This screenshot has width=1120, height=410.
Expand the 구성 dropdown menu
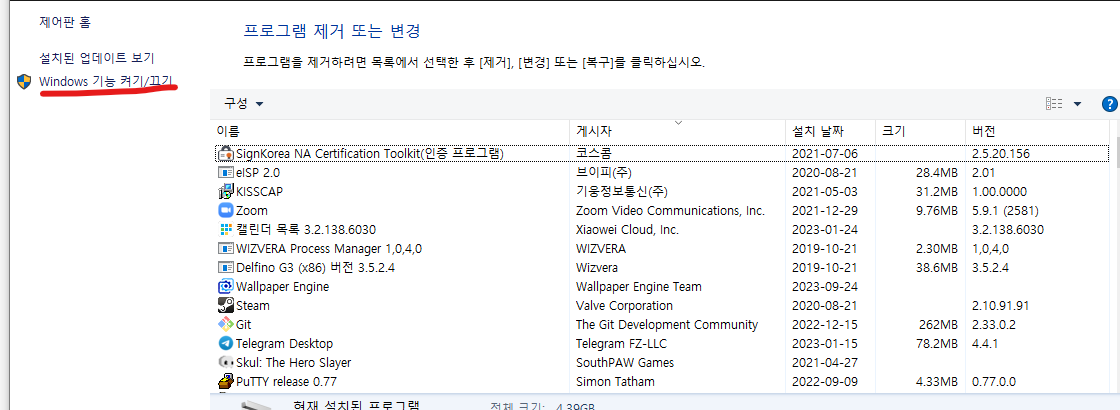pos(244,104)
